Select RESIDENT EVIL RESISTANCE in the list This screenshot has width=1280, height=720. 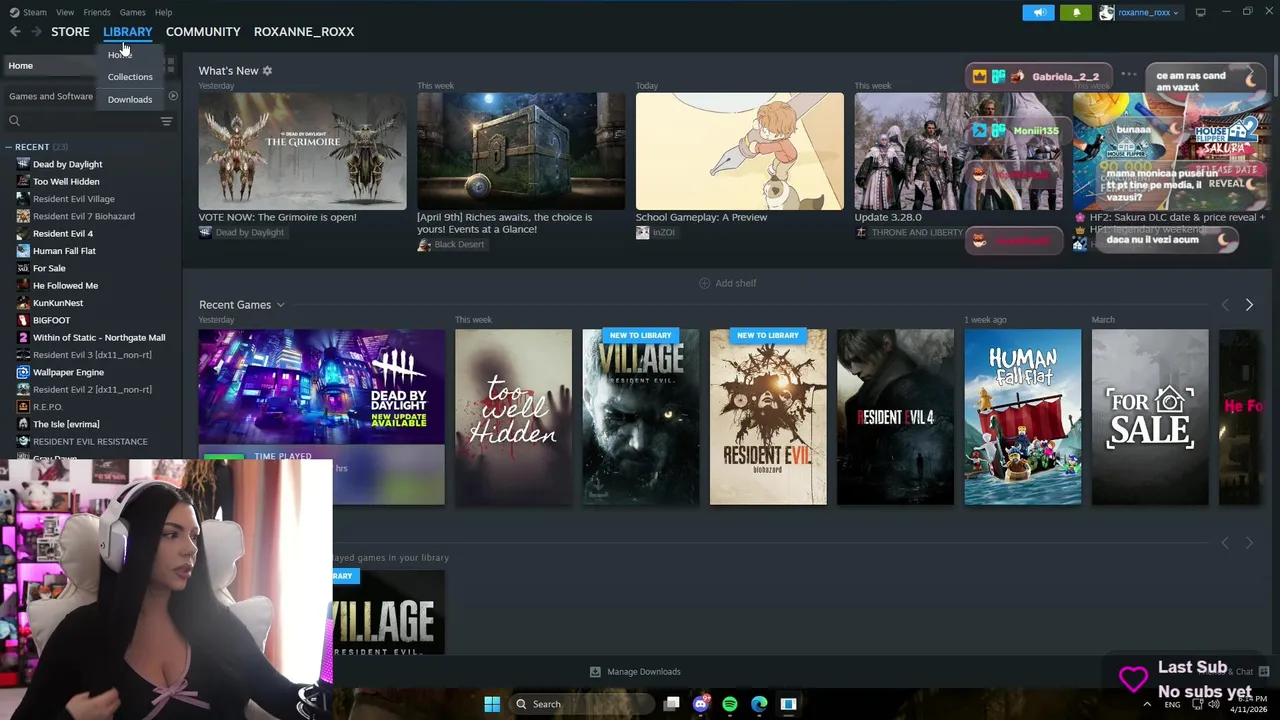click(90, 441)
